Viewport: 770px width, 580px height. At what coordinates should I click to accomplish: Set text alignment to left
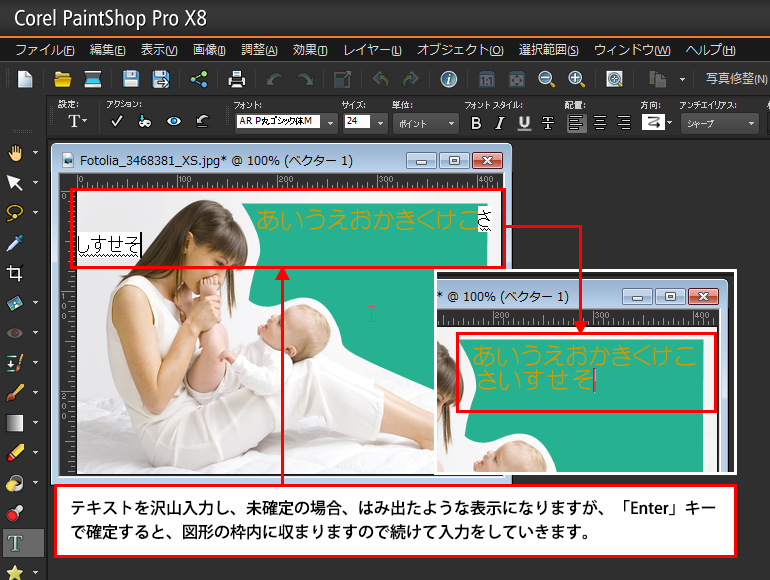576,123
